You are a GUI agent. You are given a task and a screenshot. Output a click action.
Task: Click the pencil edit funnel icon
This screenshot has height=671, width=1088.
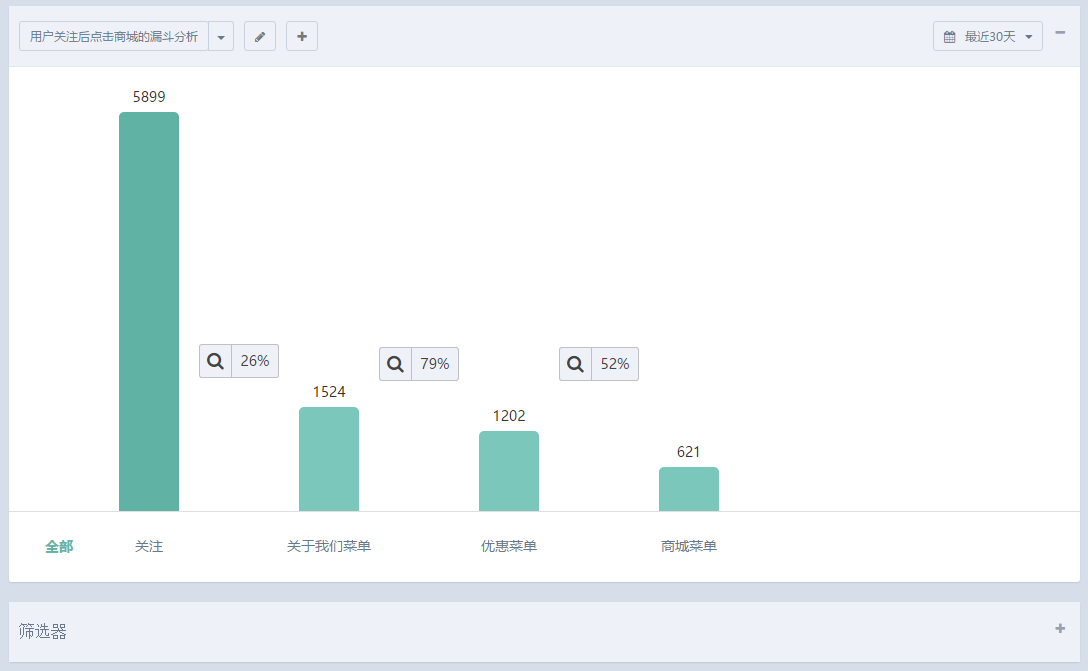click(260, 36)
